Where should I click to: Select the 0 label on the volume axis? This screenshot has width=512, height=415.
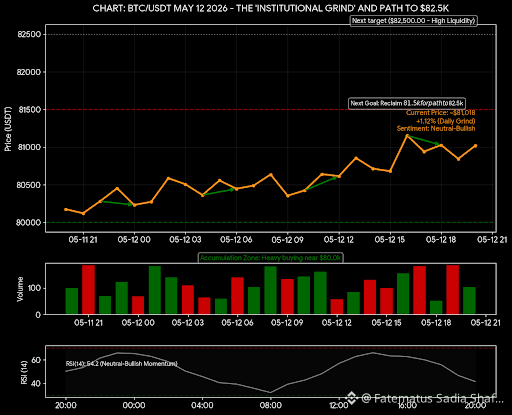coord(38,315)
